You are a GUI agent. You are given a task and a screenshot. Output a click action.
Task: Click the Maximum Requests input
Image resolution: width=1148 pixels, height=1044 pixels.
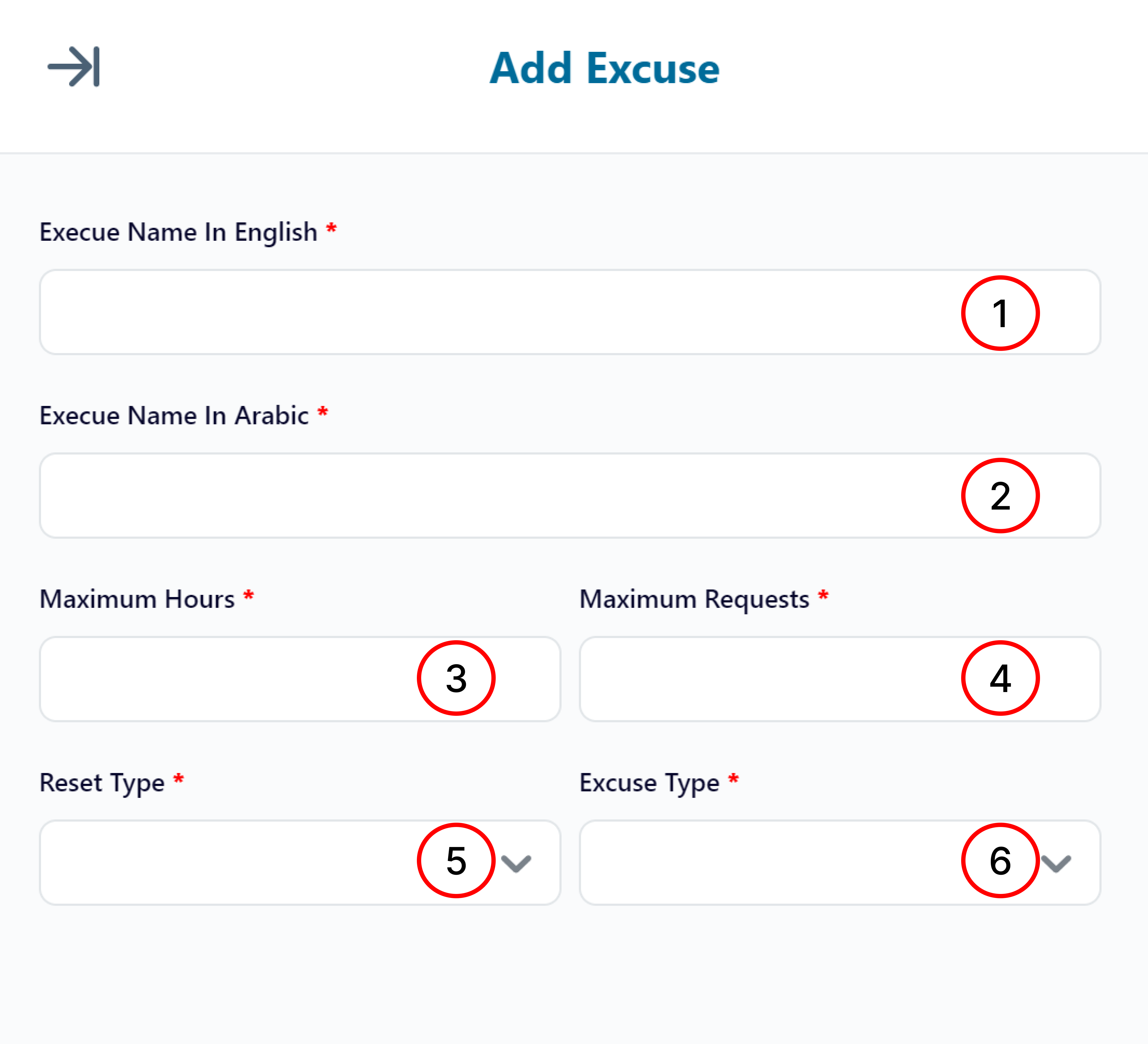tap(840, 679)
